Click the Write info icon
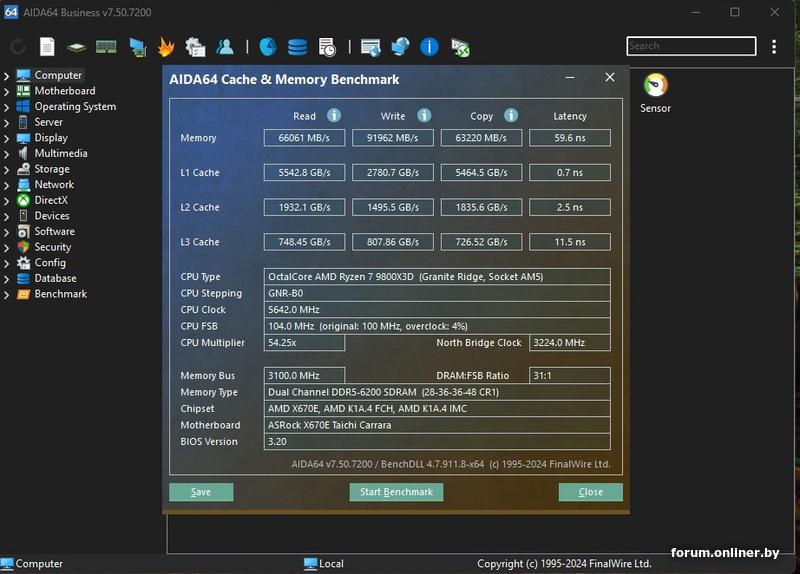 [424, 116]
